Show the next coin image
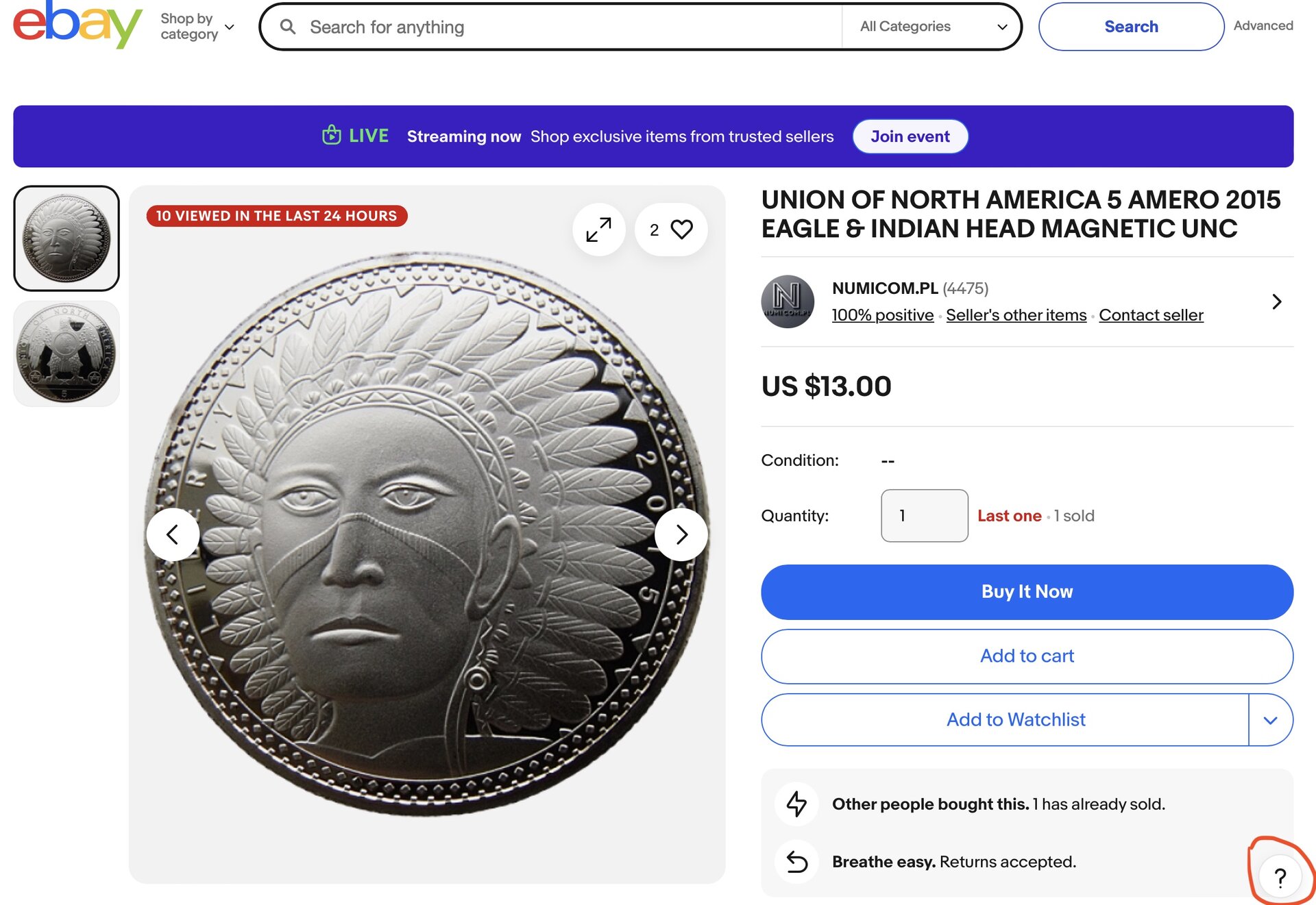Image resolution: width=1316 pixels, height=905 pixels. coord(681,534)
